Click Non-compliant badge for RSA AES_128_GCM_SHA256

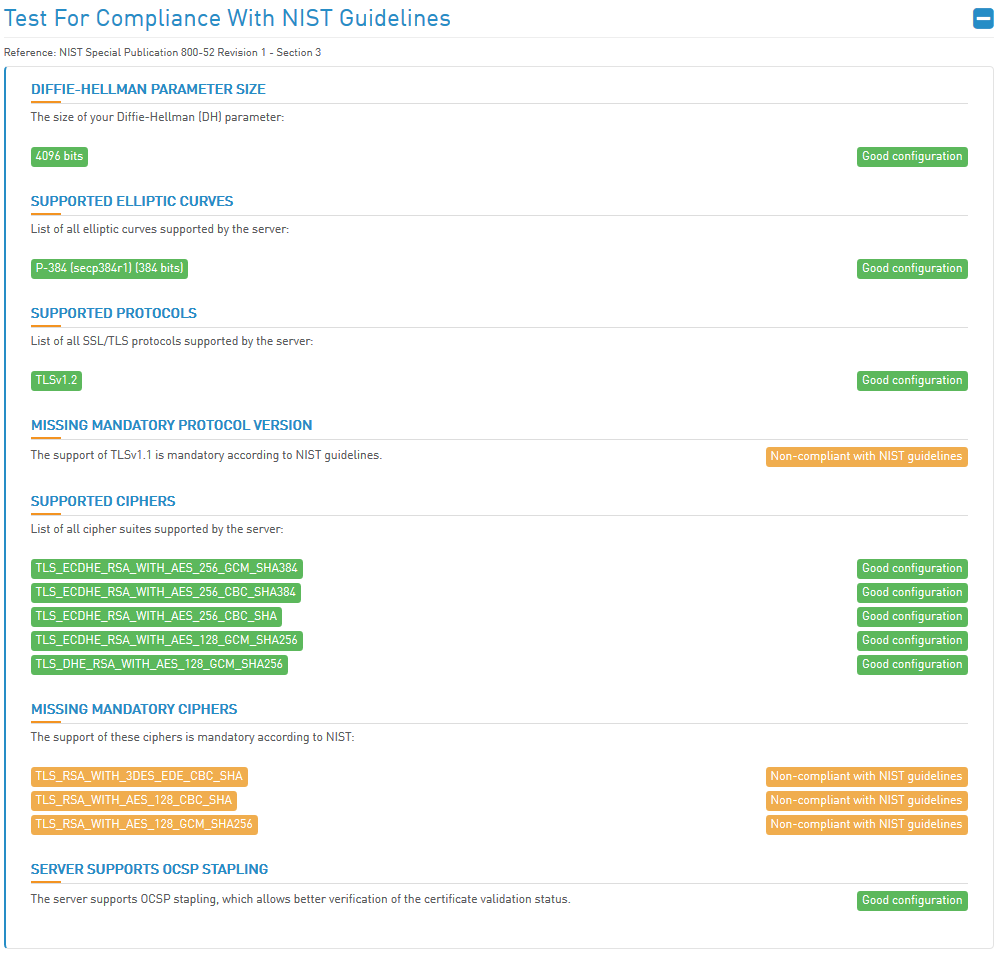pos(867,824)
